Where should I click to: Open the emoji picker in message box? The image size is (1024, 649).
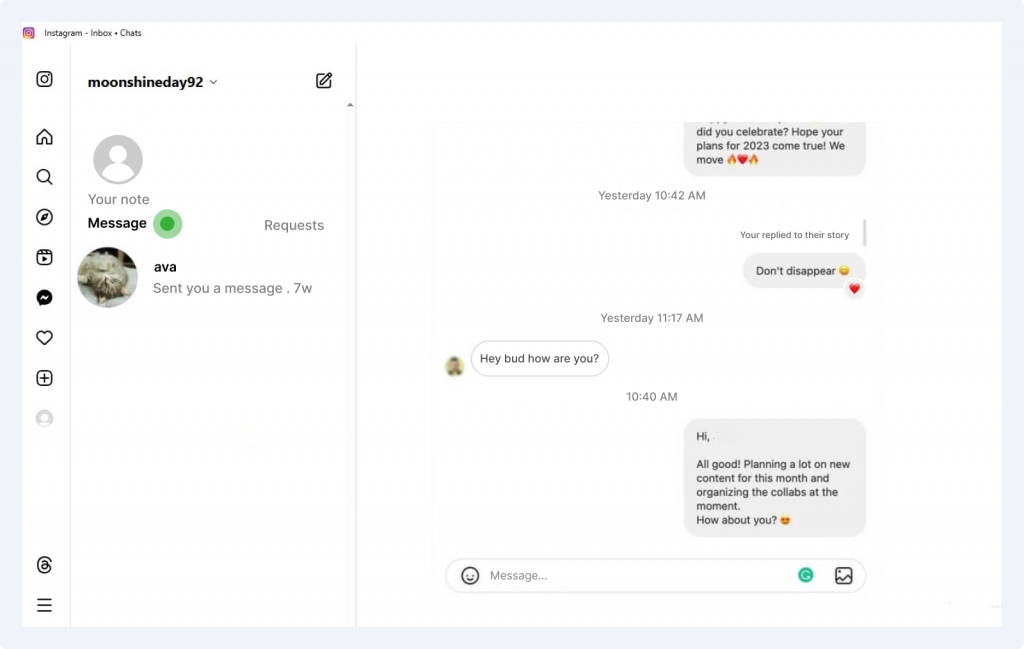click(470, 575)
